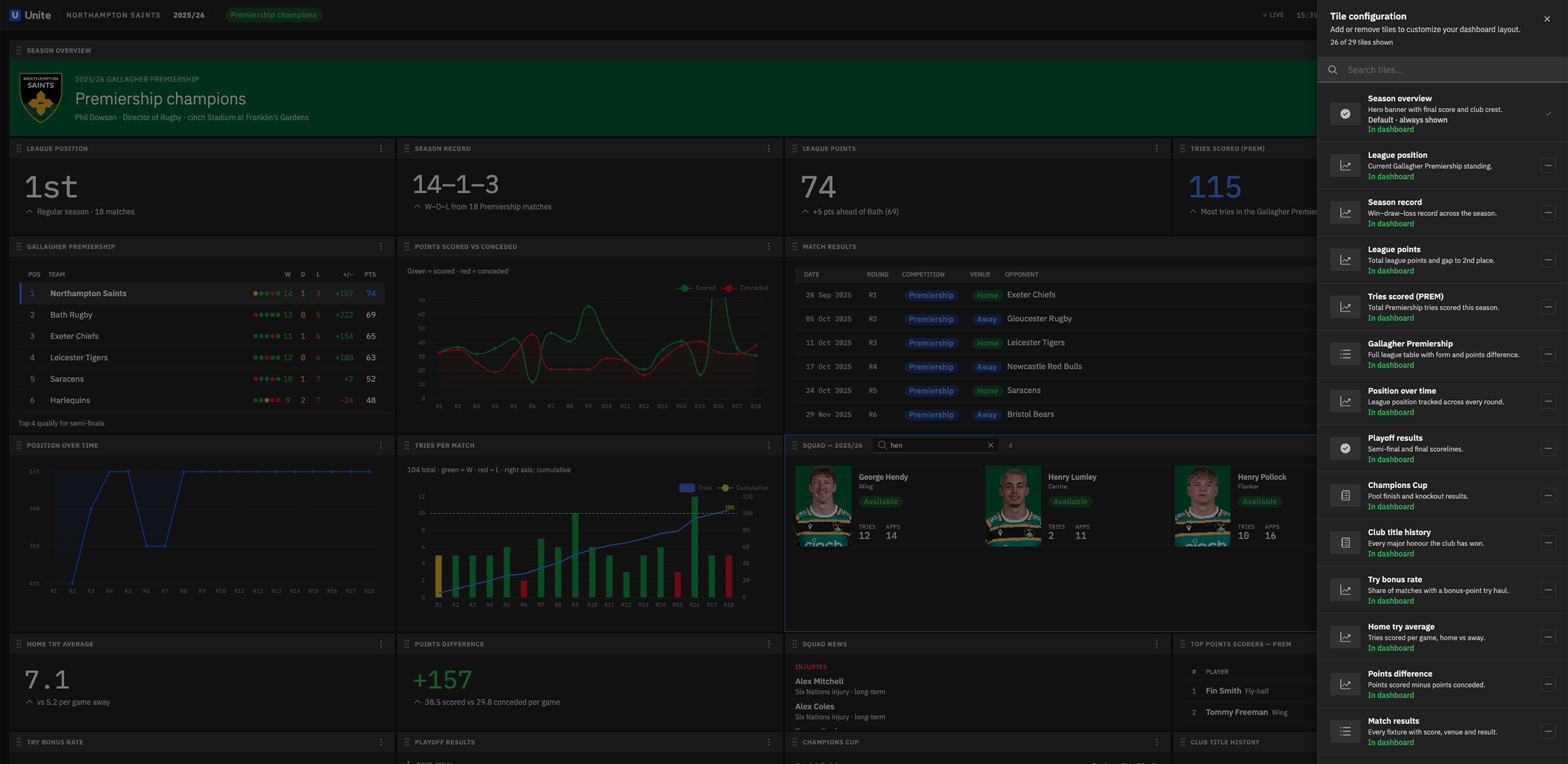The image size is (1568, 764).
Task: Select Bath Rugby row in league table
Action: point(202,315)
